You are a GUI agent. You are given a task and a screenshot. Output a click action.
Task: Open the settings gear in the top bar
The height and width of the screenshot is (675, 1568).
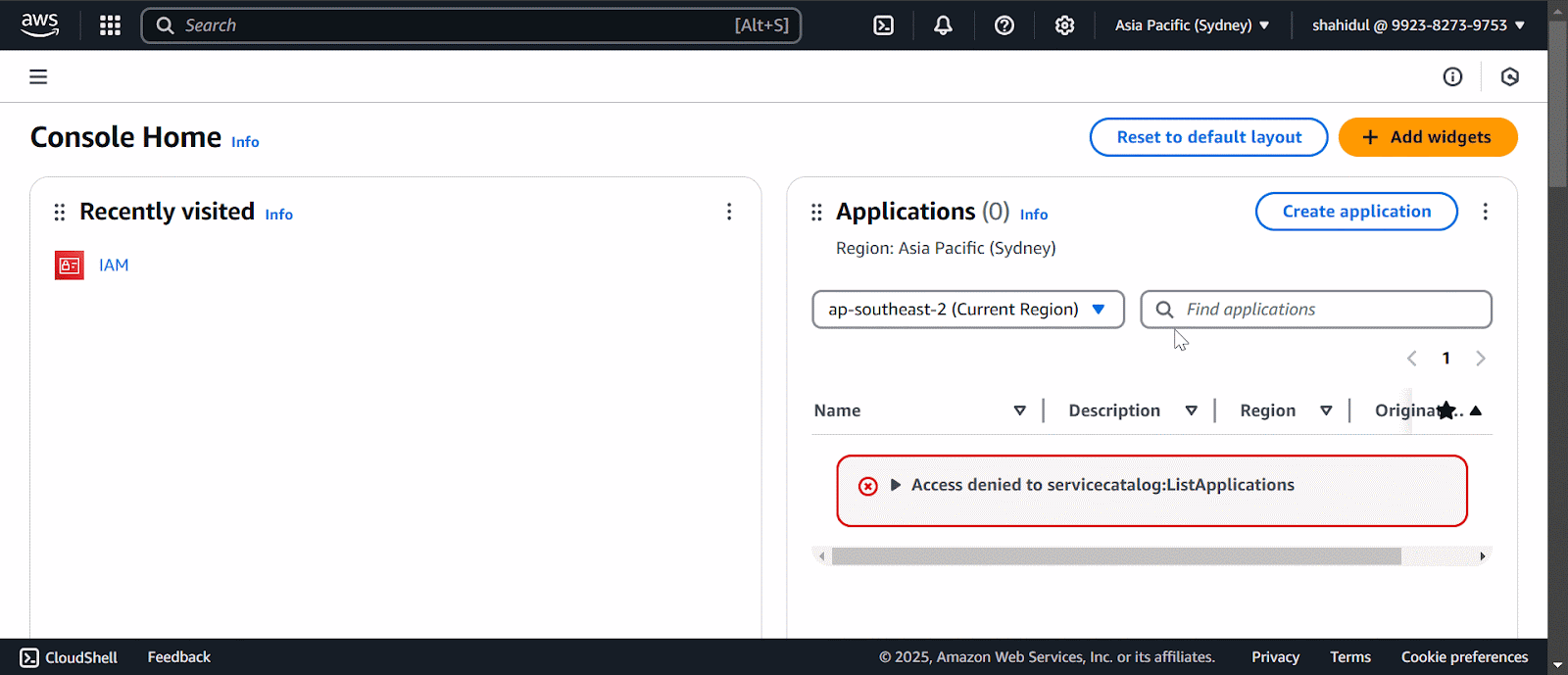(x=1065, y=25)
